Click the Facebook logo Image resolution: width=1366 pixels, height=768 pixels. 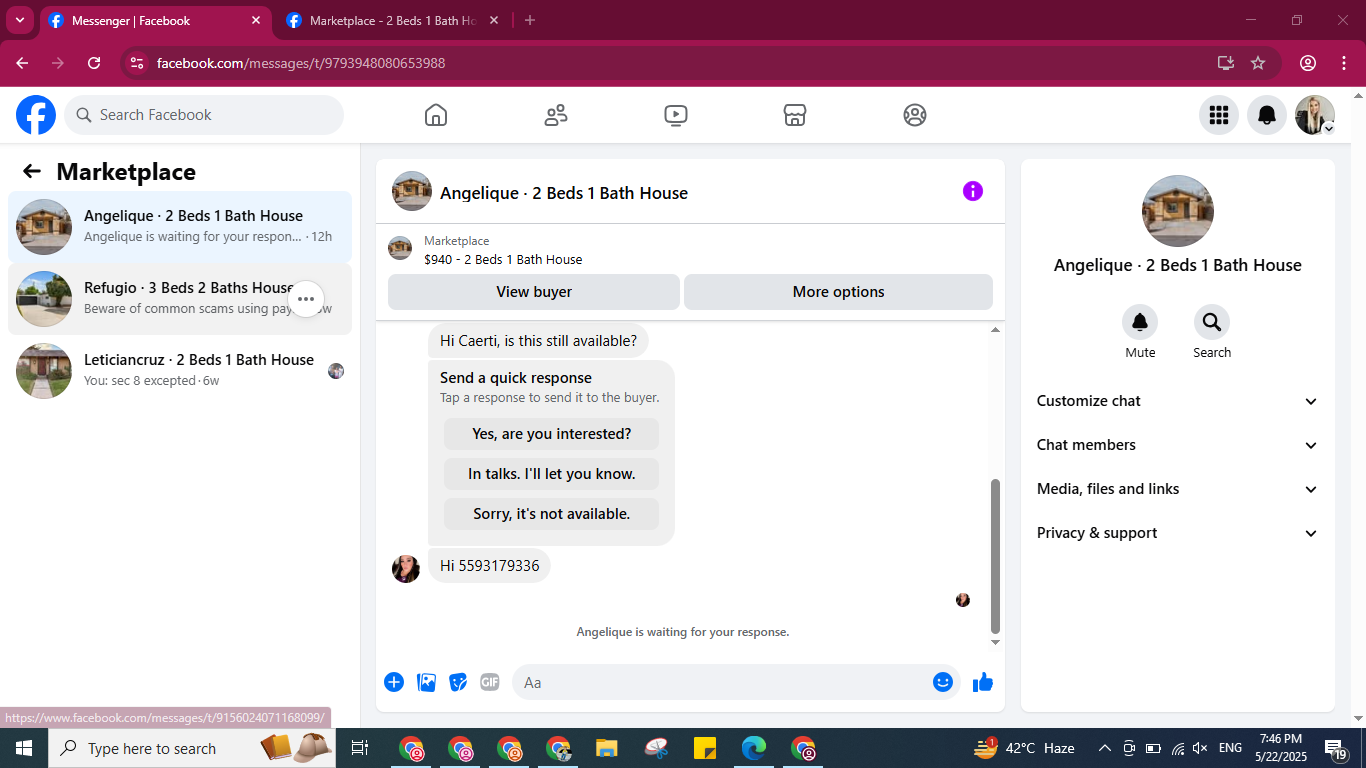(36, 115)
